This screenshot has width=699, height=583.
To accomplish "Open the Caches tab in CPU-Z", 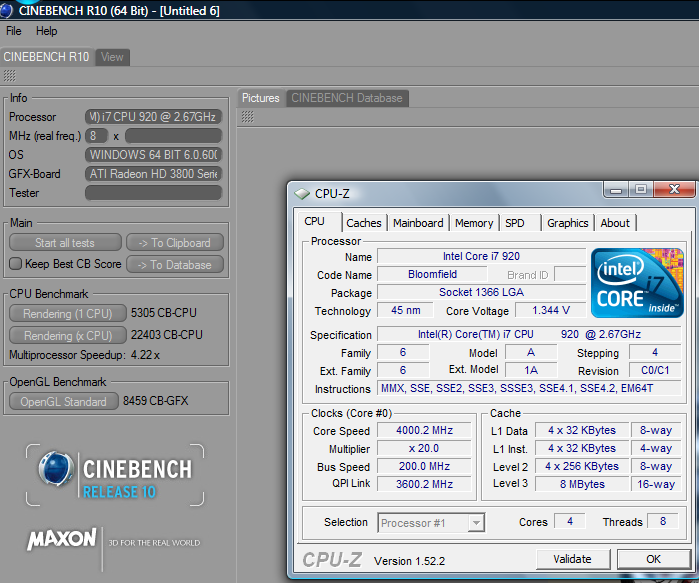I will pos(364,223).
